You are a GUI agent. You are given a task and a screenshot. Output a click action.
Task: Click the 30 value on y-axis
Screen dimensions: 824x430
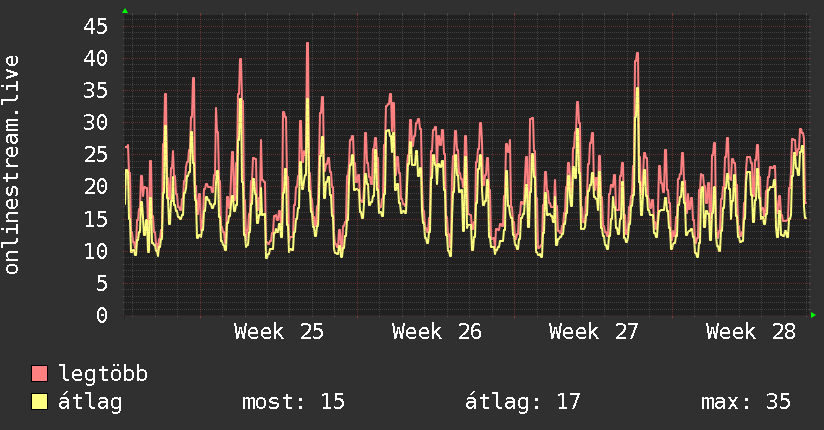95,122
